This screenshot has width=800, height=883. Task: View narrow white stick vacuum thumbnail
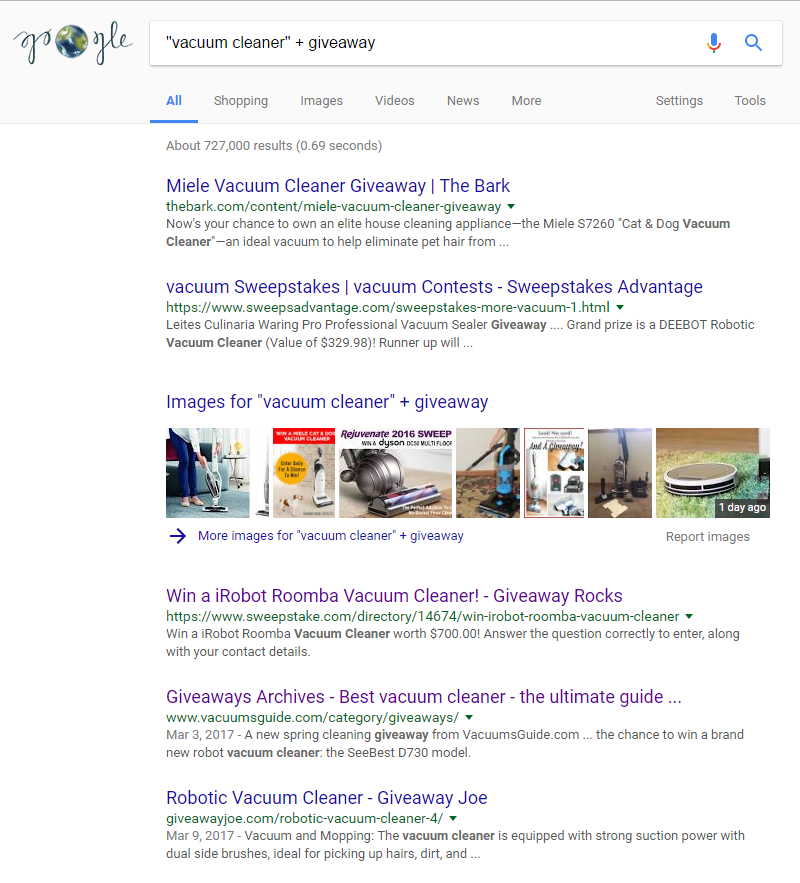coord(262,472)
